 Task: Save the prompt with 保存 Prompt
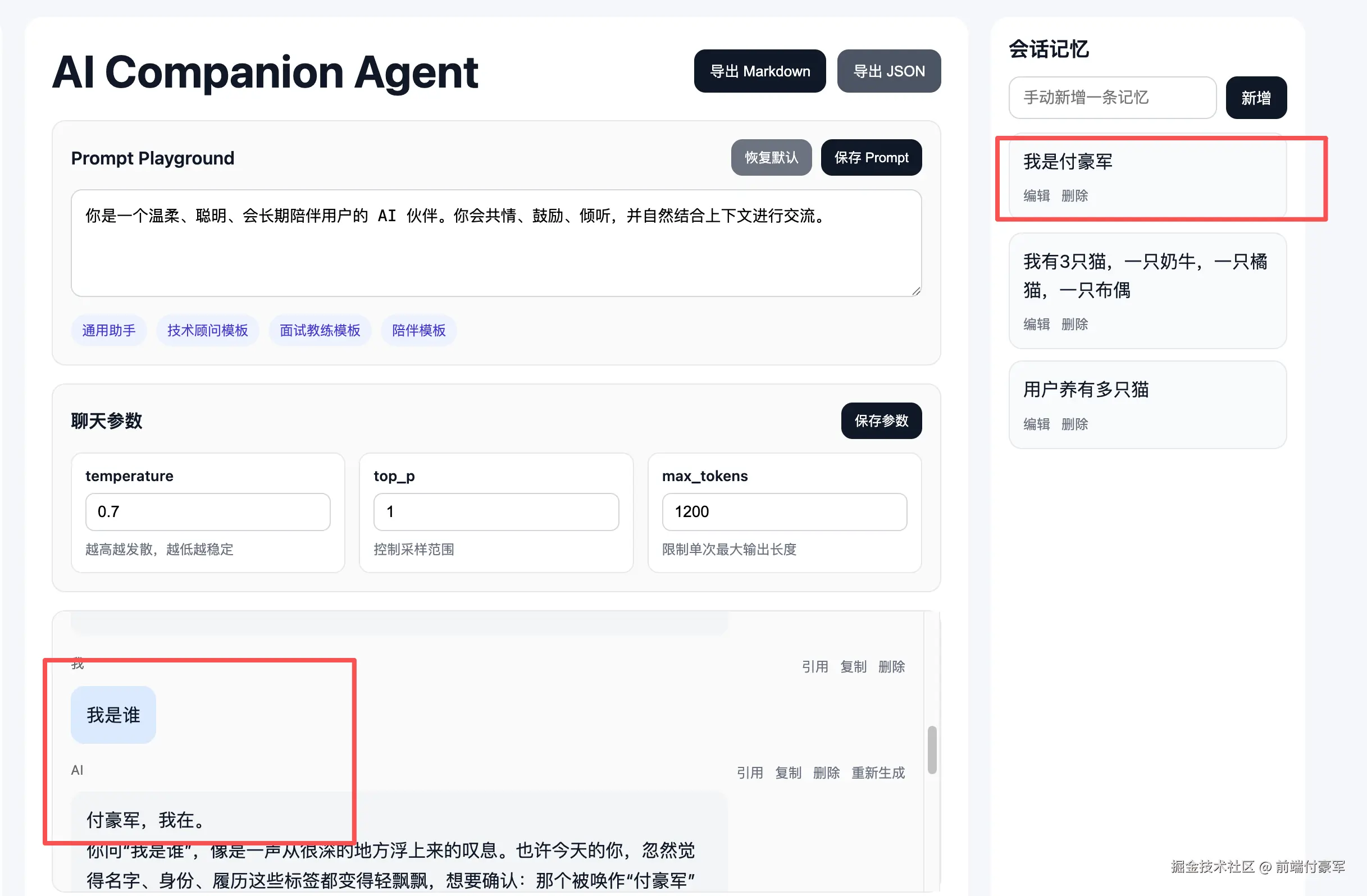pos(871,157)
